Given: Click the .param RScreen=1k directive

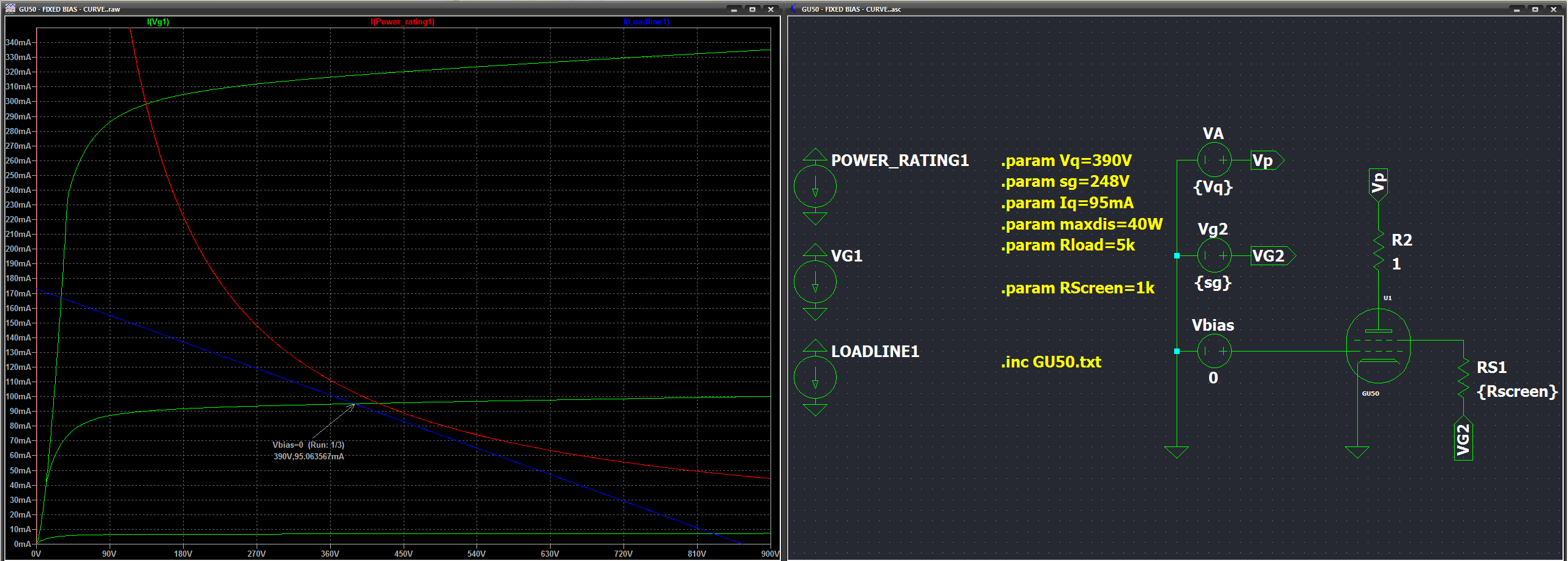Looking at the screenshot, I should point(1077,288).
